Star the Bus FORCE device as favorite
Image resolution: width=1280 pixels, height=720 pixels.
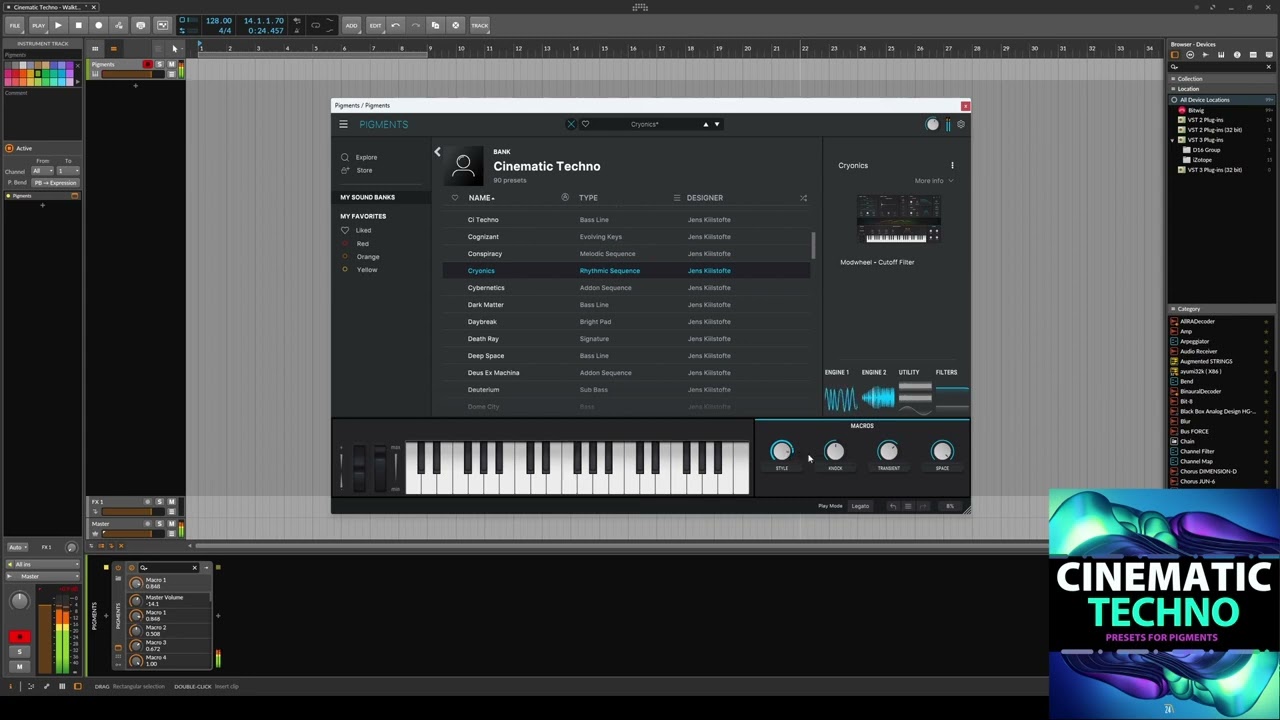click(x=1266, y=431)
